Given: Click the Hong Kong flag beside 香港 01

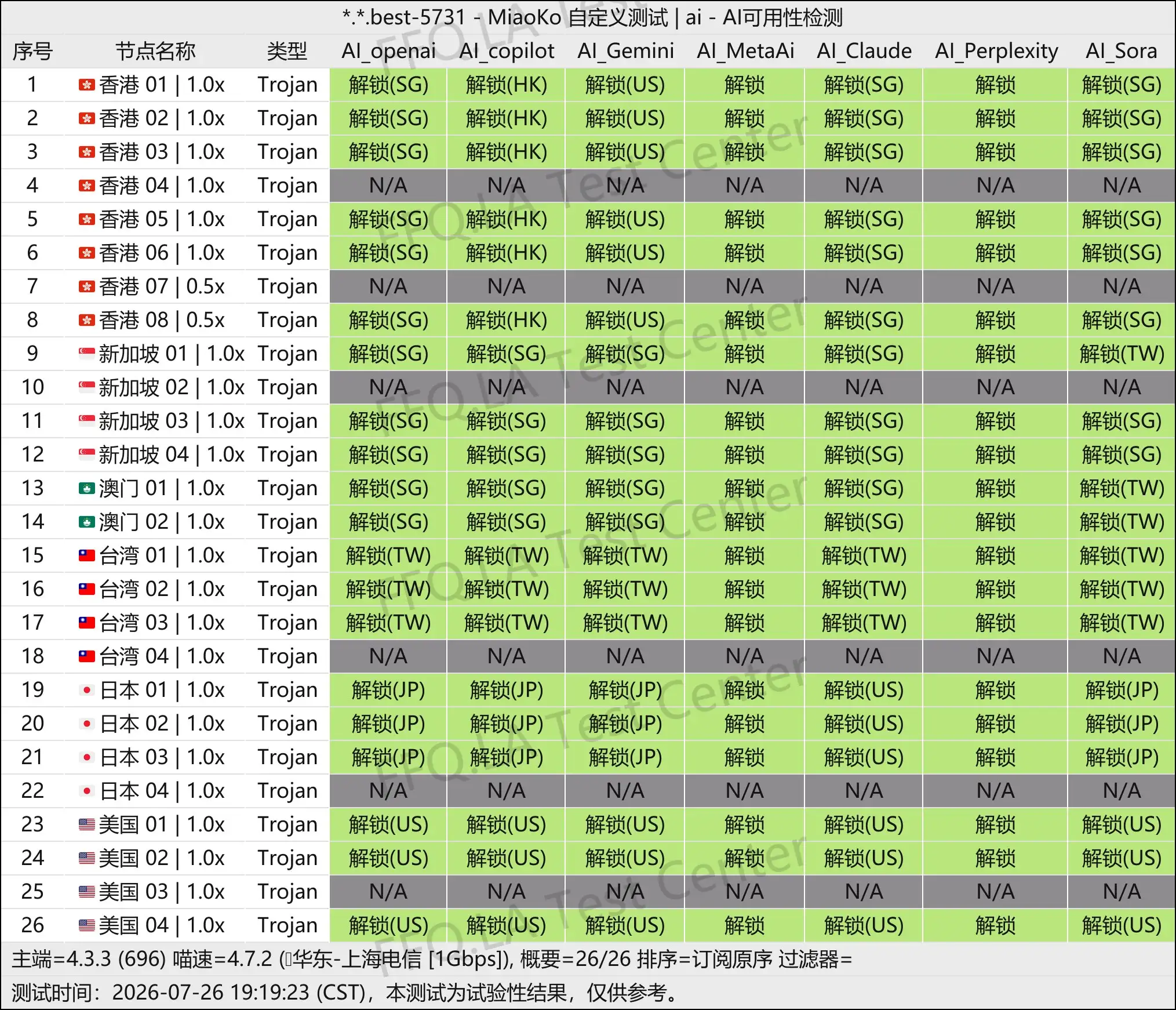Looking at the screenshot, I should pyautogui.click(x=86, y=85).
